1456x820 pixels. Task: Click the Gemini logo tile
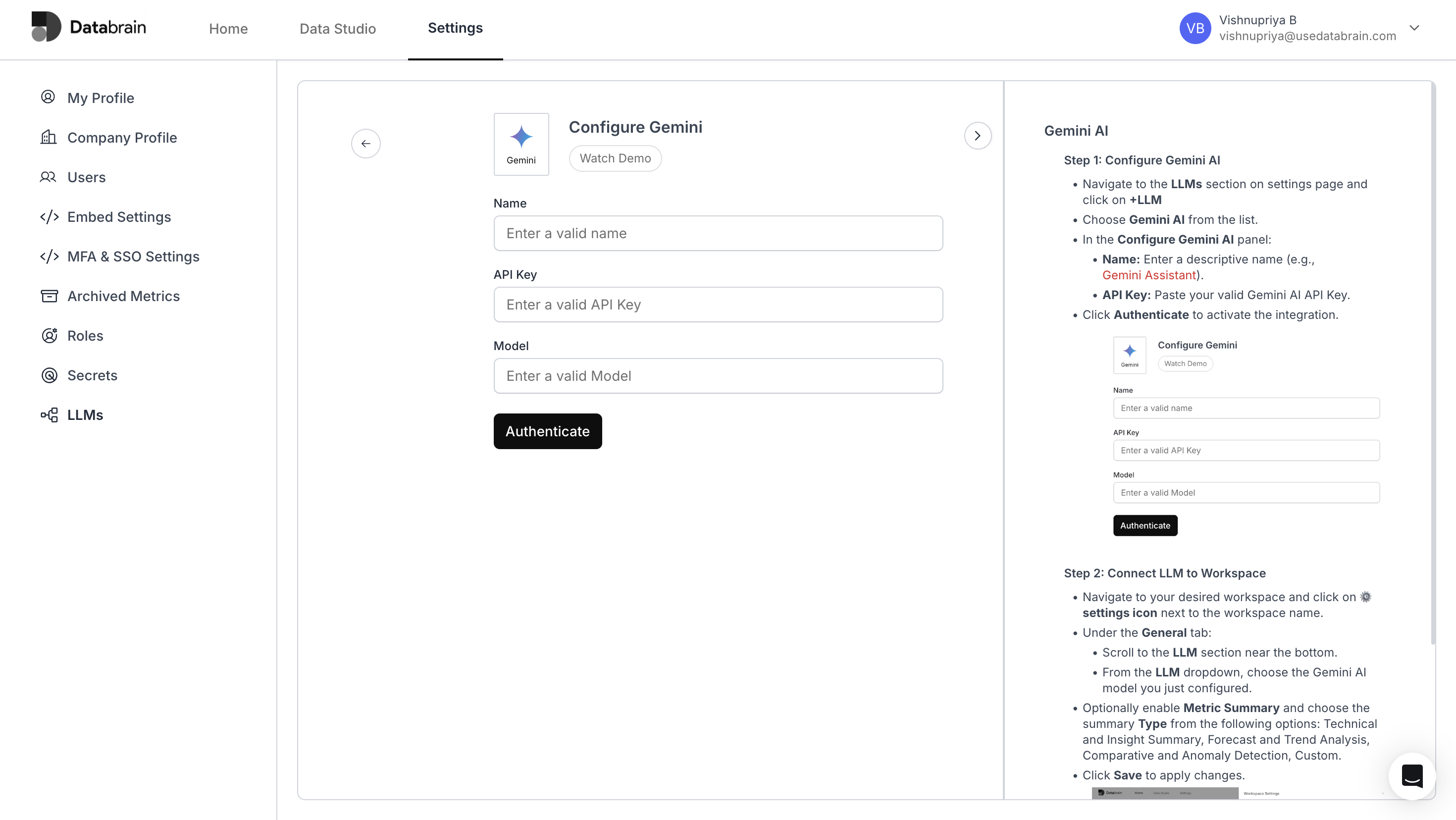[x=521, y=144]
